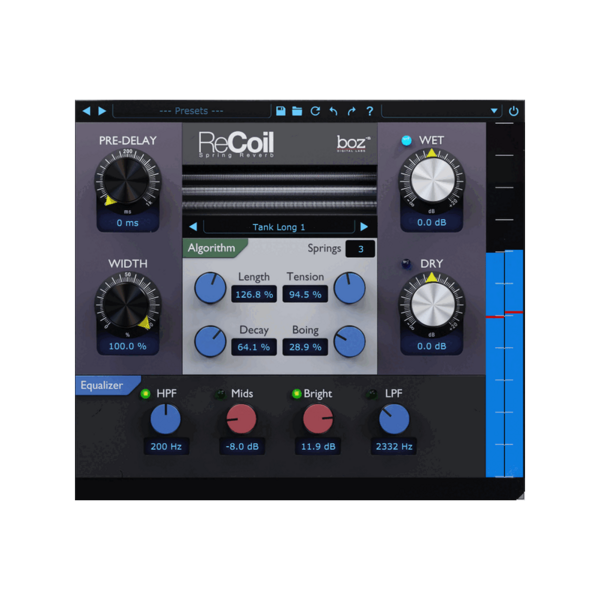Click the blue output level meter
Image resolution: width=600 pixels, height=600 pixels.
pos(505,364)
